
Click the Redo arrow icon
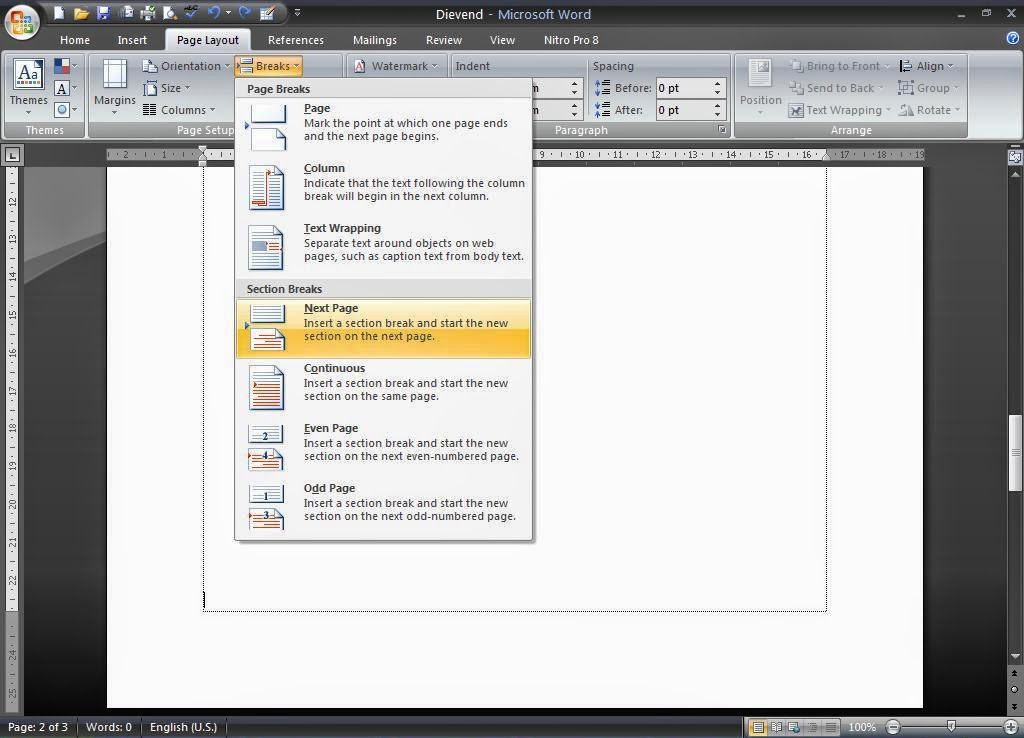[x=245, y=12]
